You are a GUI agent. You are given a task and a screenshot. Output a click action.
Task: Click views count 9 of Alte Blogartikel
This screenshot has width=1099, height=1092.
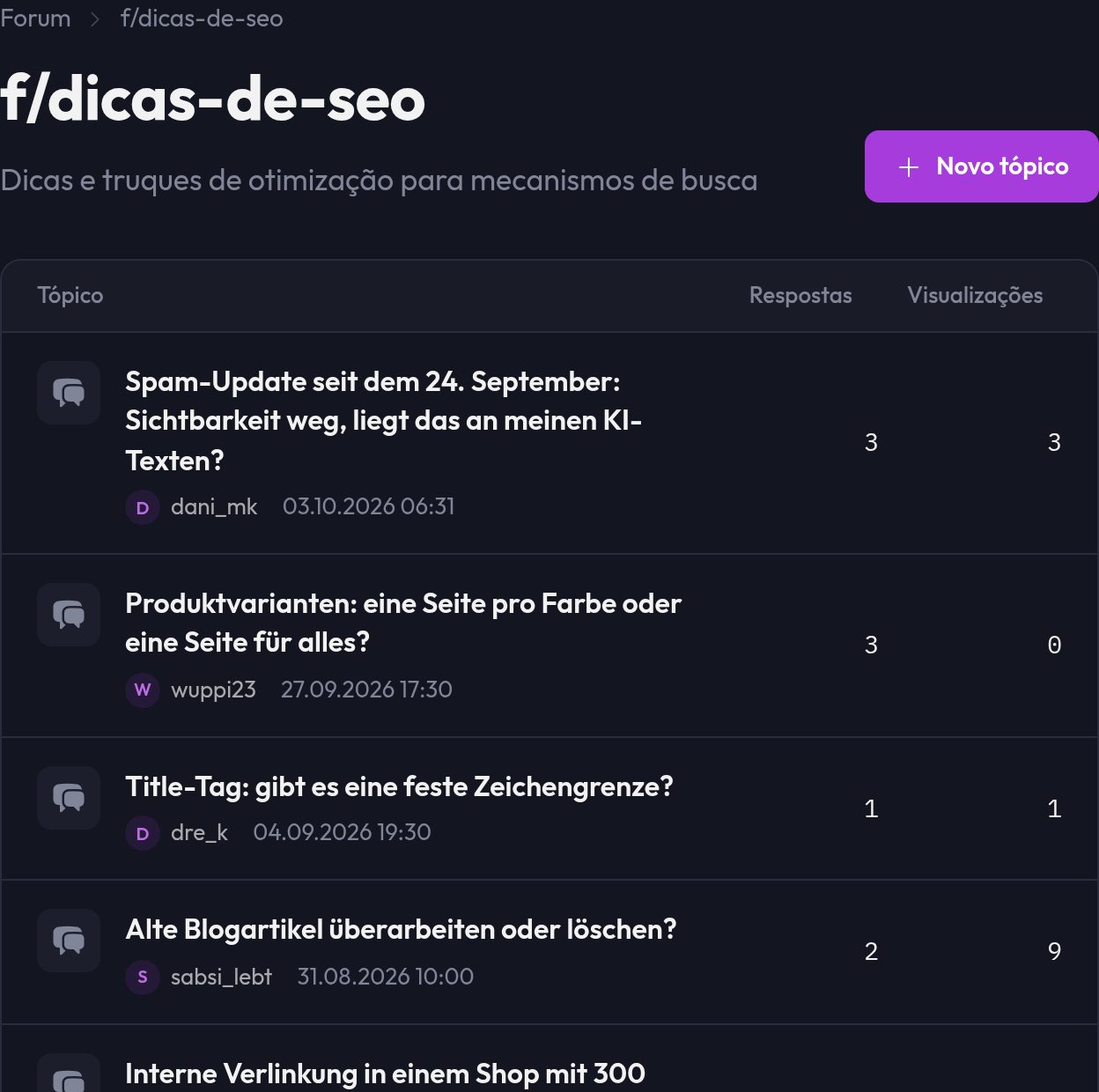[x=1054, y=952]
